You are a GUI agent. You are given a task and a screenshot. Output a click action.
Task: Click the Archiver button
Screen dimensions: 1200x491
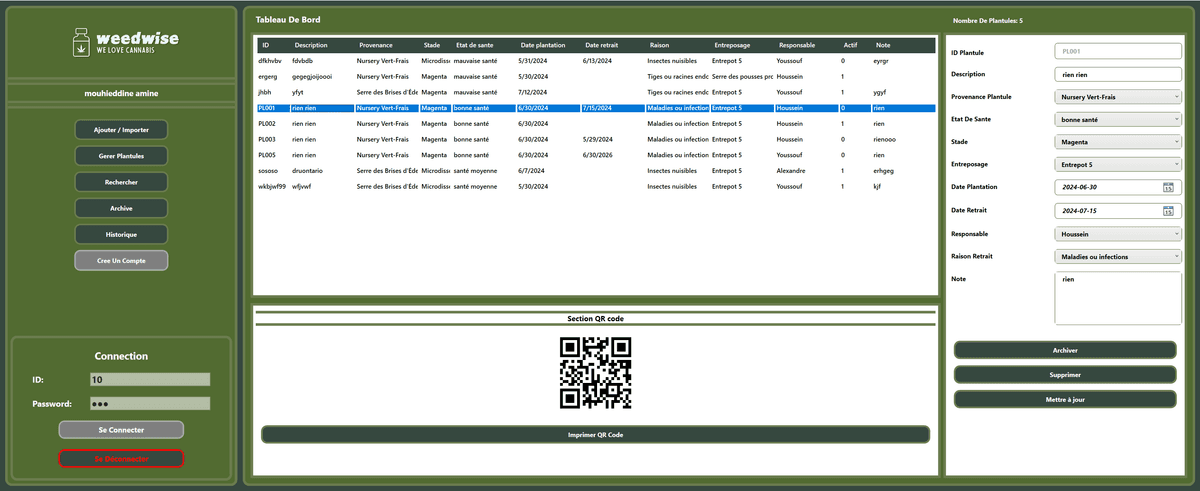click(x=1065, y=351)
